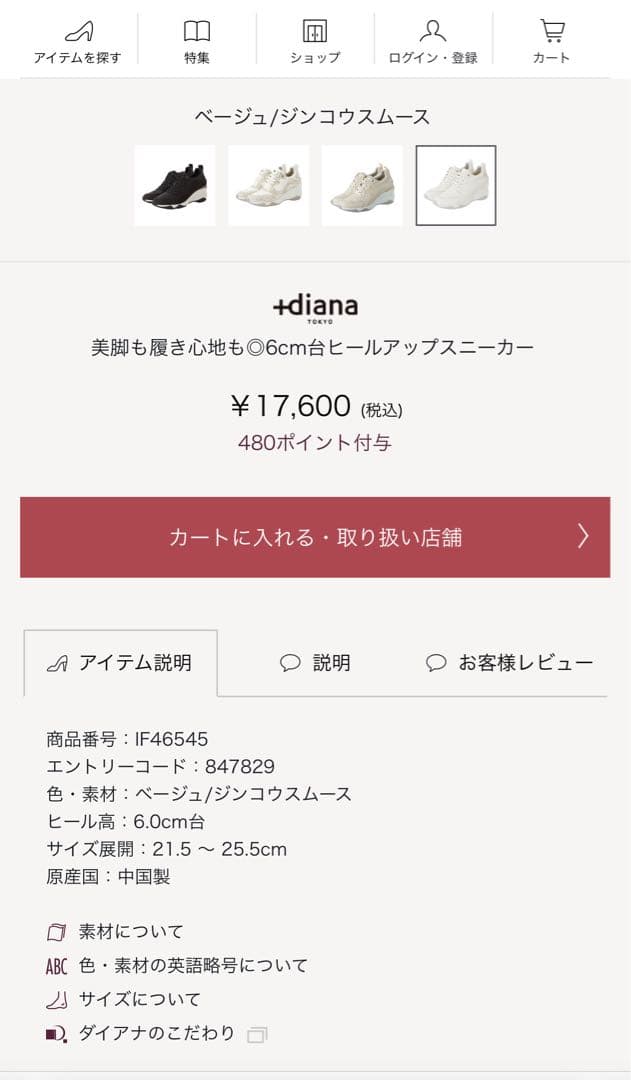Switch to the 説明 tab

coord(315,663)
